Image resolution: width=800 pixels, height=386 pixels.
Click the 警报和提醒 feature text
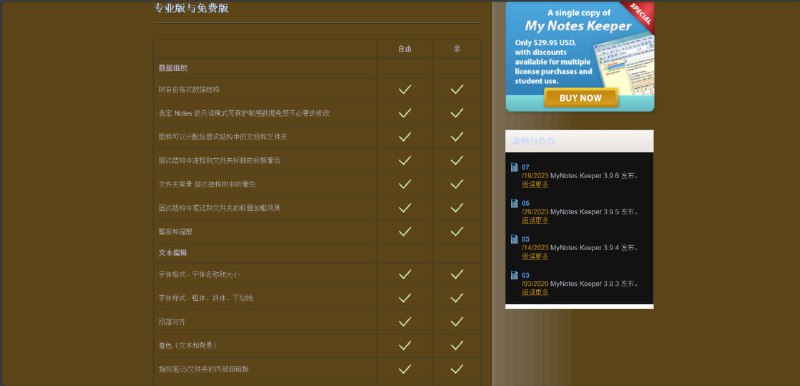pyautogui.click(x=175, y=231)
